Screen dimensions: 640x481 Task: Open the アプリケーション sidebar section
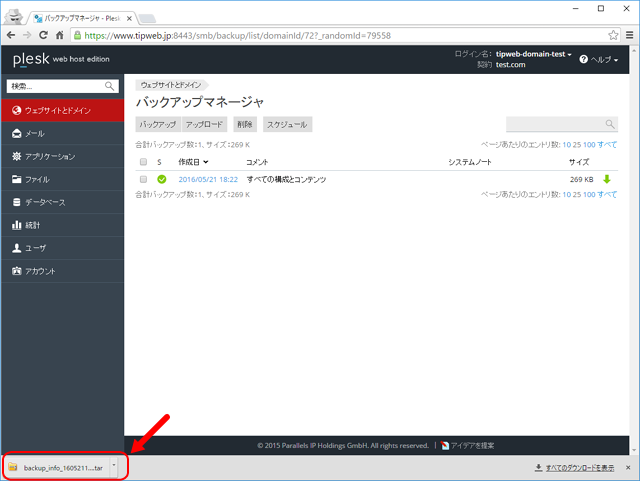point(62,156)
